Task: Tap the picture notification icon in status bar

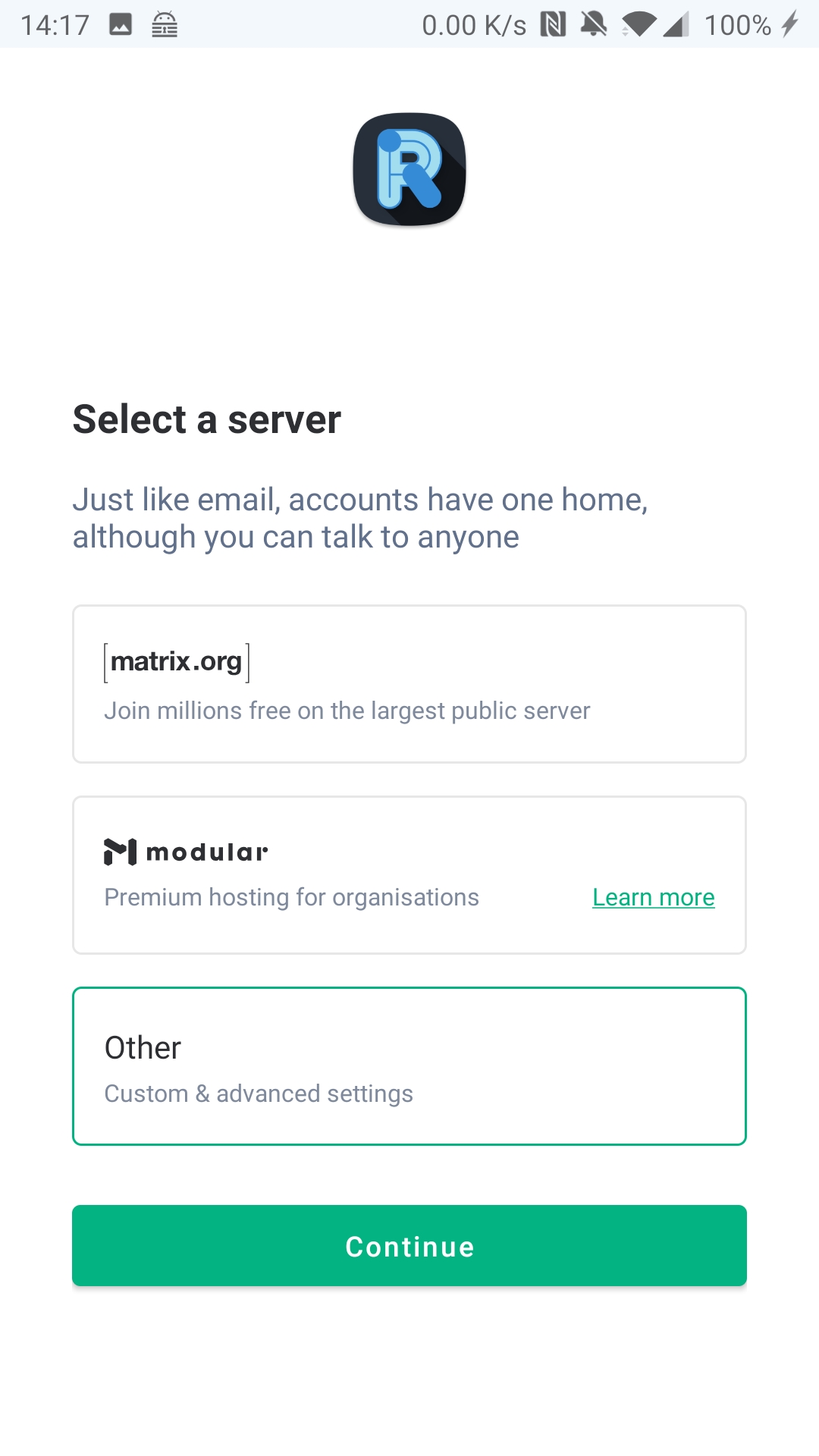Action: [121, 25]
